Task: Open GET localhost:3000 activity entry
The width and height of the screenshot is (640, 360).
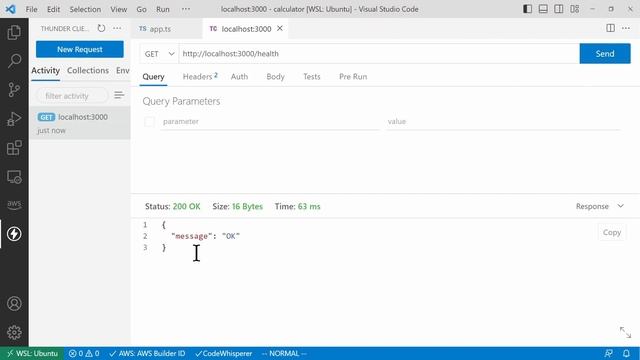Action: click(x=80, y=123)
